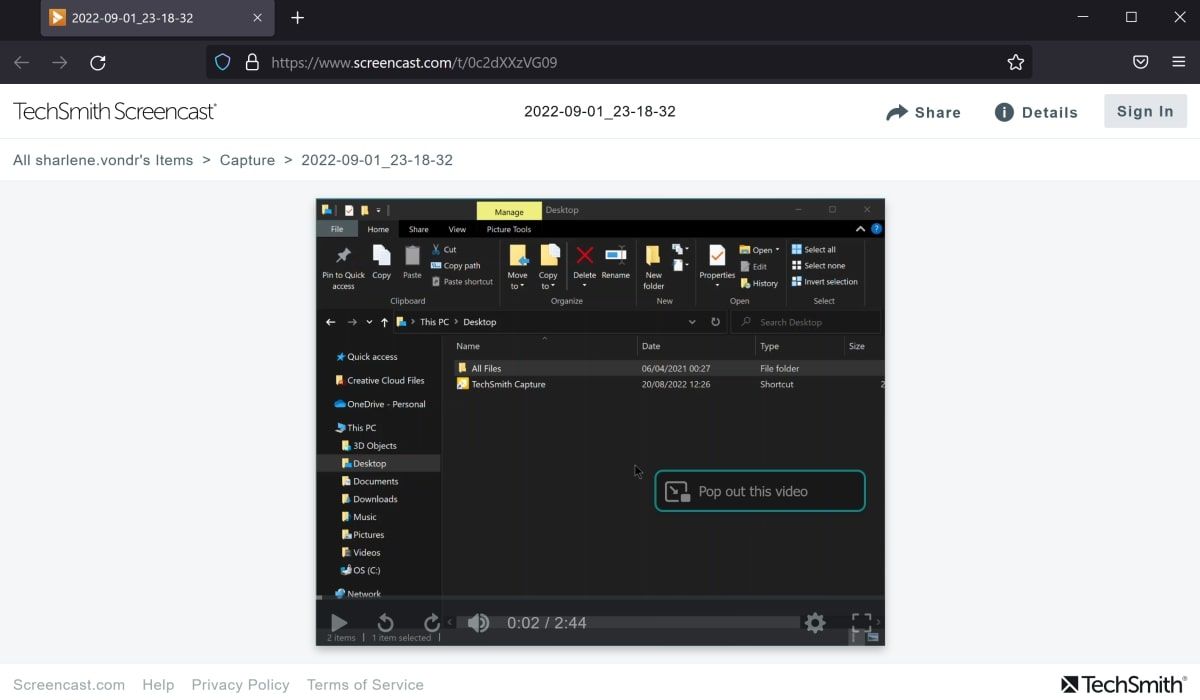Click the padlock site information icon
Viewport: 1200px width, 700px height.
coord(251,62)
